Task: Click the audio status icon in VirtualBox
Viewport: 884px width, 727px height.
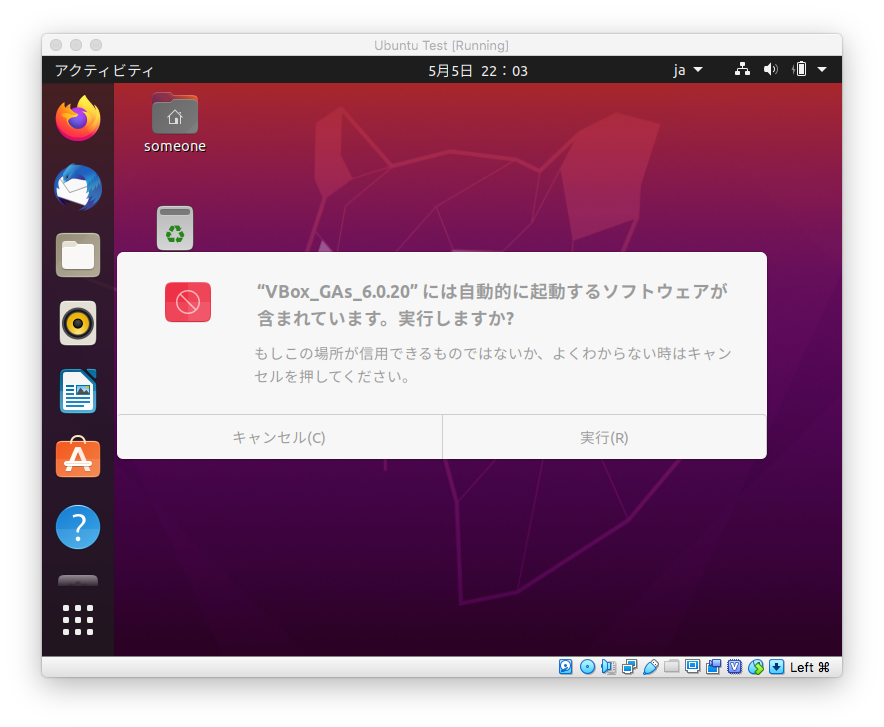Action: tap(609, 666)
